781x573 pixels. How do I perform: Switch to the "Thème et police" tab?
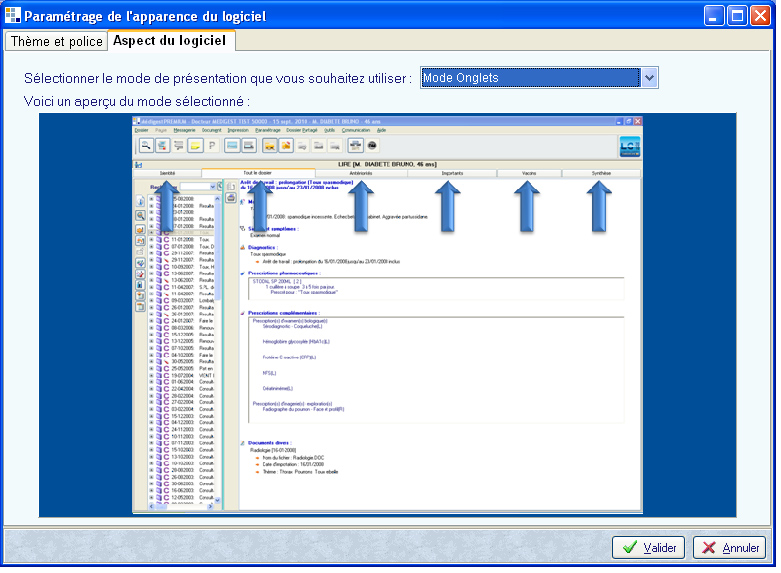(x=56, y=41)
